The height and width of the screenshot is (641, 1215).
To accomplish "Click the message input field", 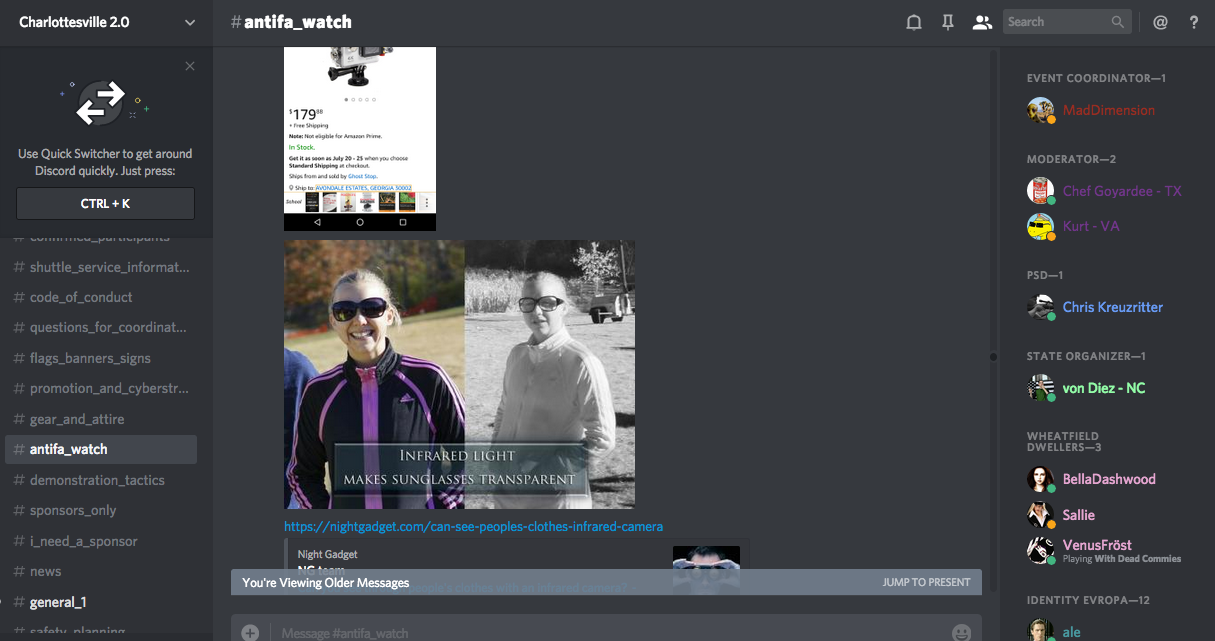I will tap(600, 632).
